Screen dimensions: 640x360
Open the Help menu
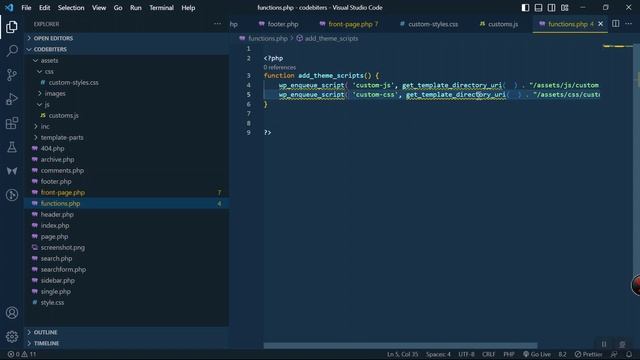[188, 8]
